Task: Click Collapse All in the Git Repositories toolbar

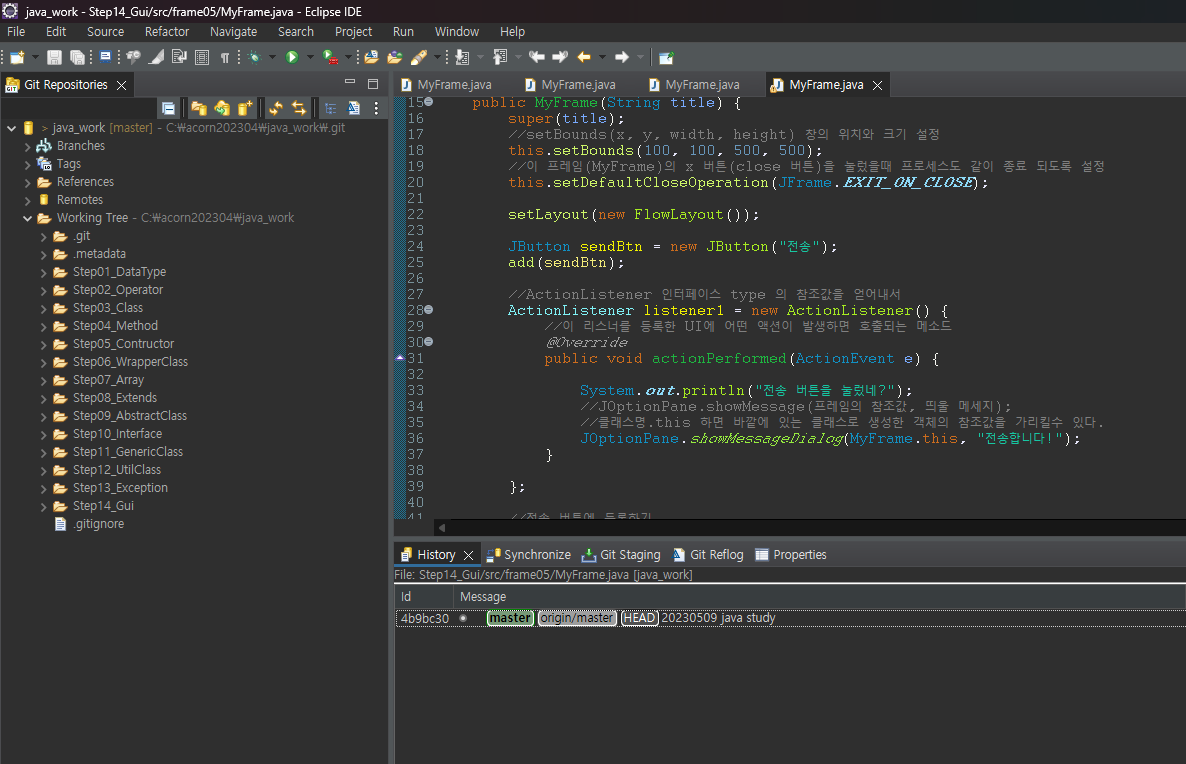Action: 169,108
